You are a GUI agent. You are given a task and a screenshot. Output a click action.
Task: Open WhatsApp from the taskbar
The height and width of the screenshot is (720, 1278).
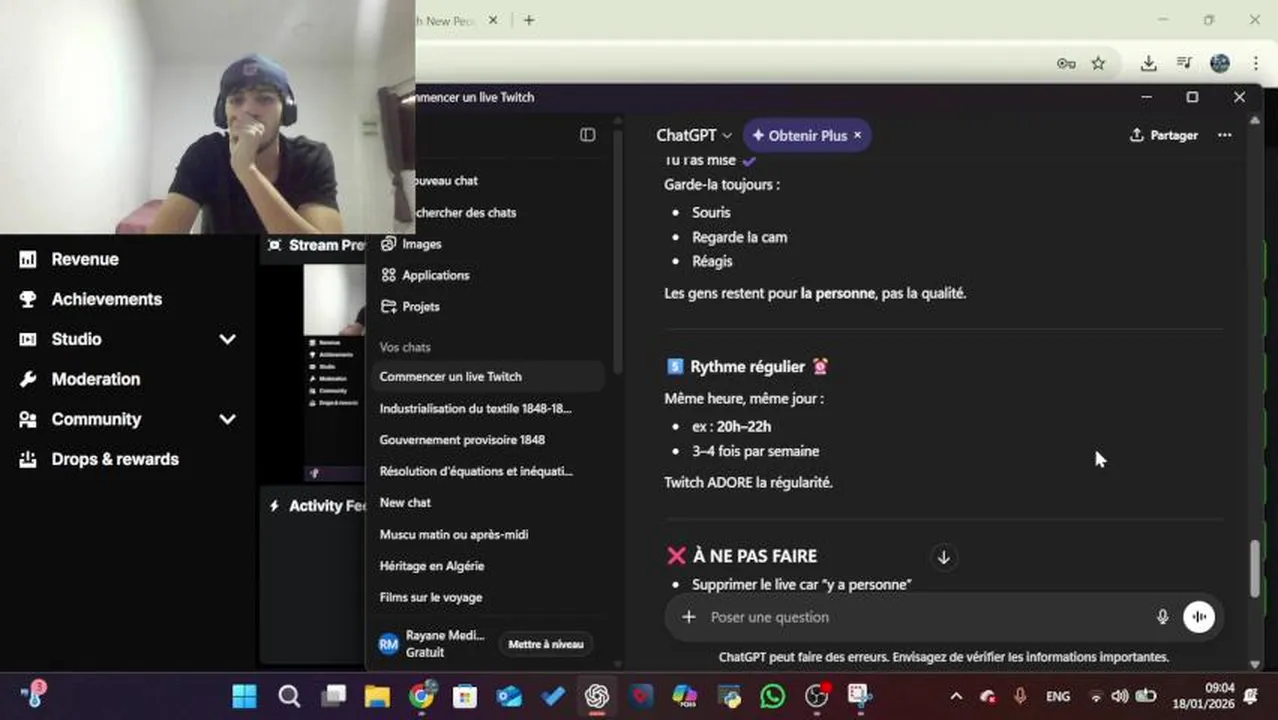[x=773, y=696]
